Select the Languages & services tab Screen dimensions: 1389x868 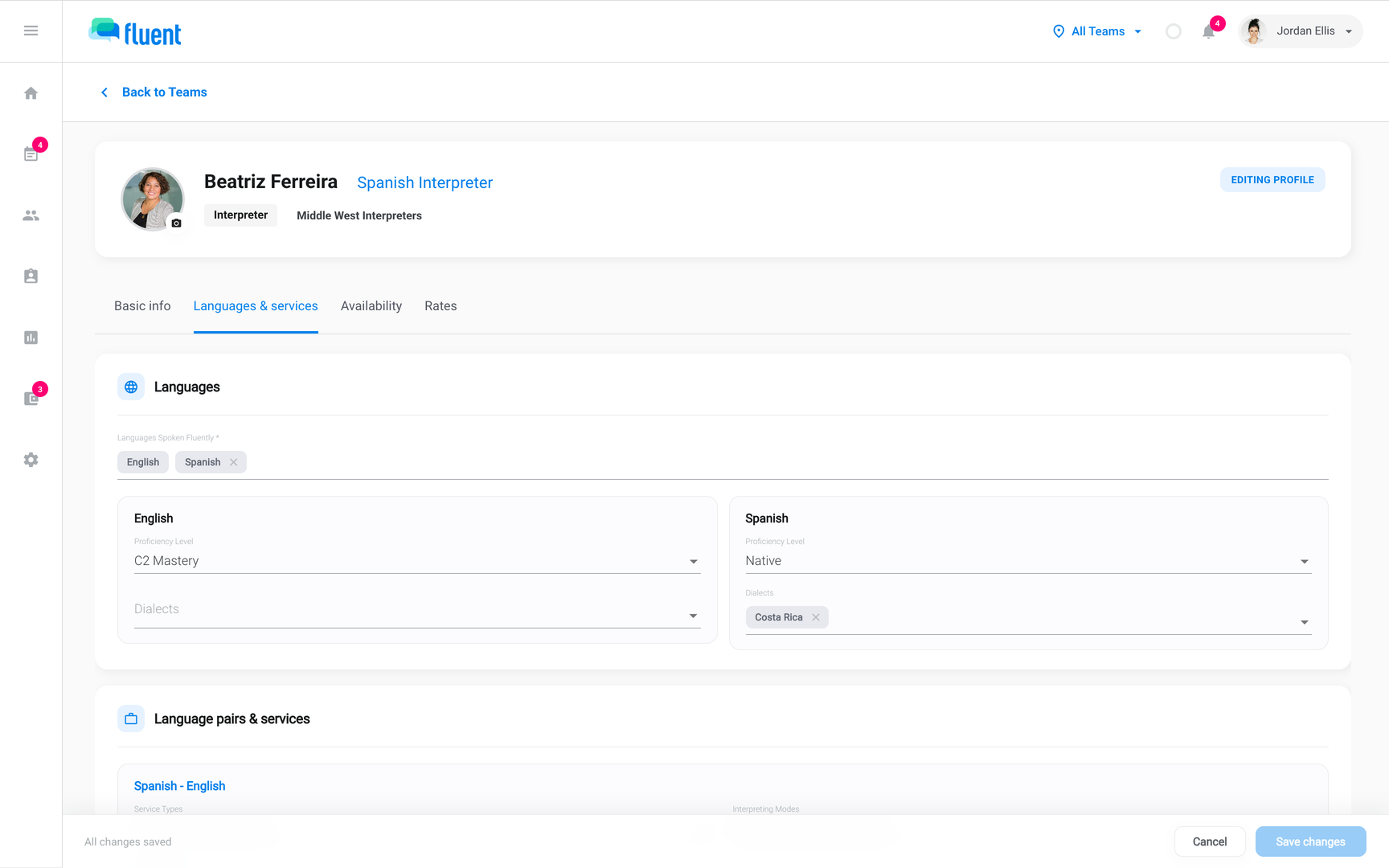(x=256, y=306)
